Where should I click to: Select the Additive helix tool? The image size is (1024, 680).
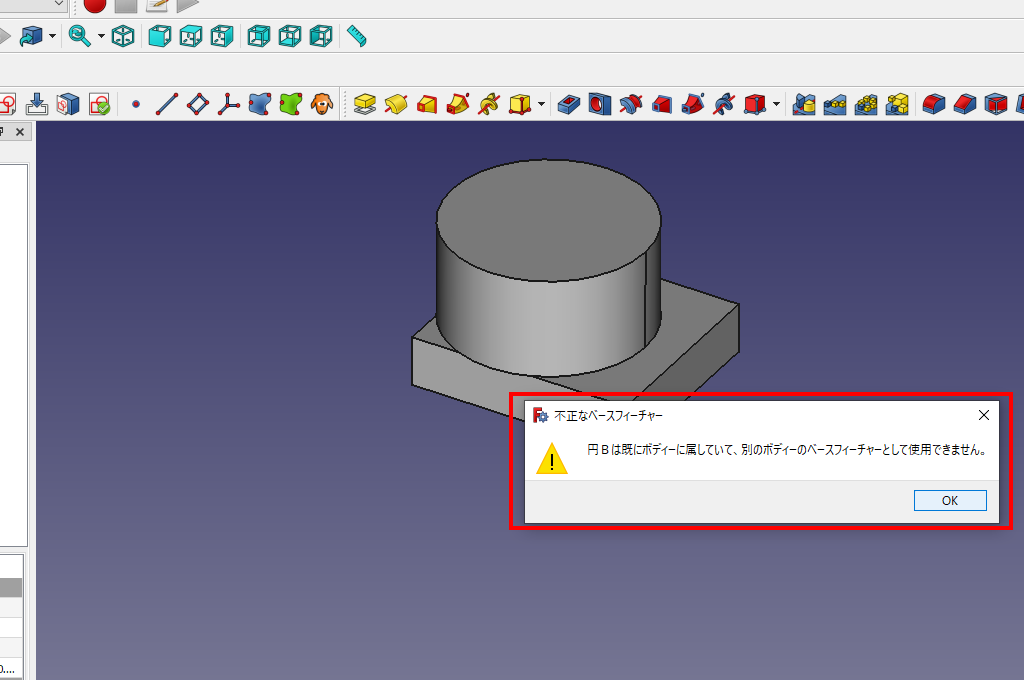(489, 104)
